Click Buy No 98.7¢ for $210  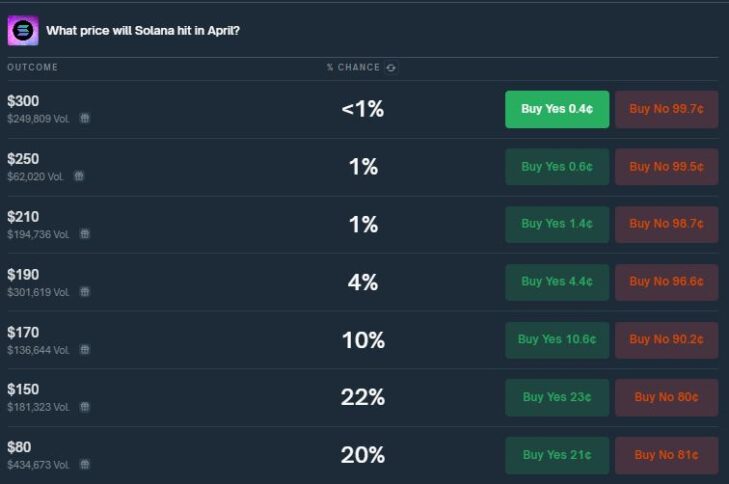[x=666, y=225]
